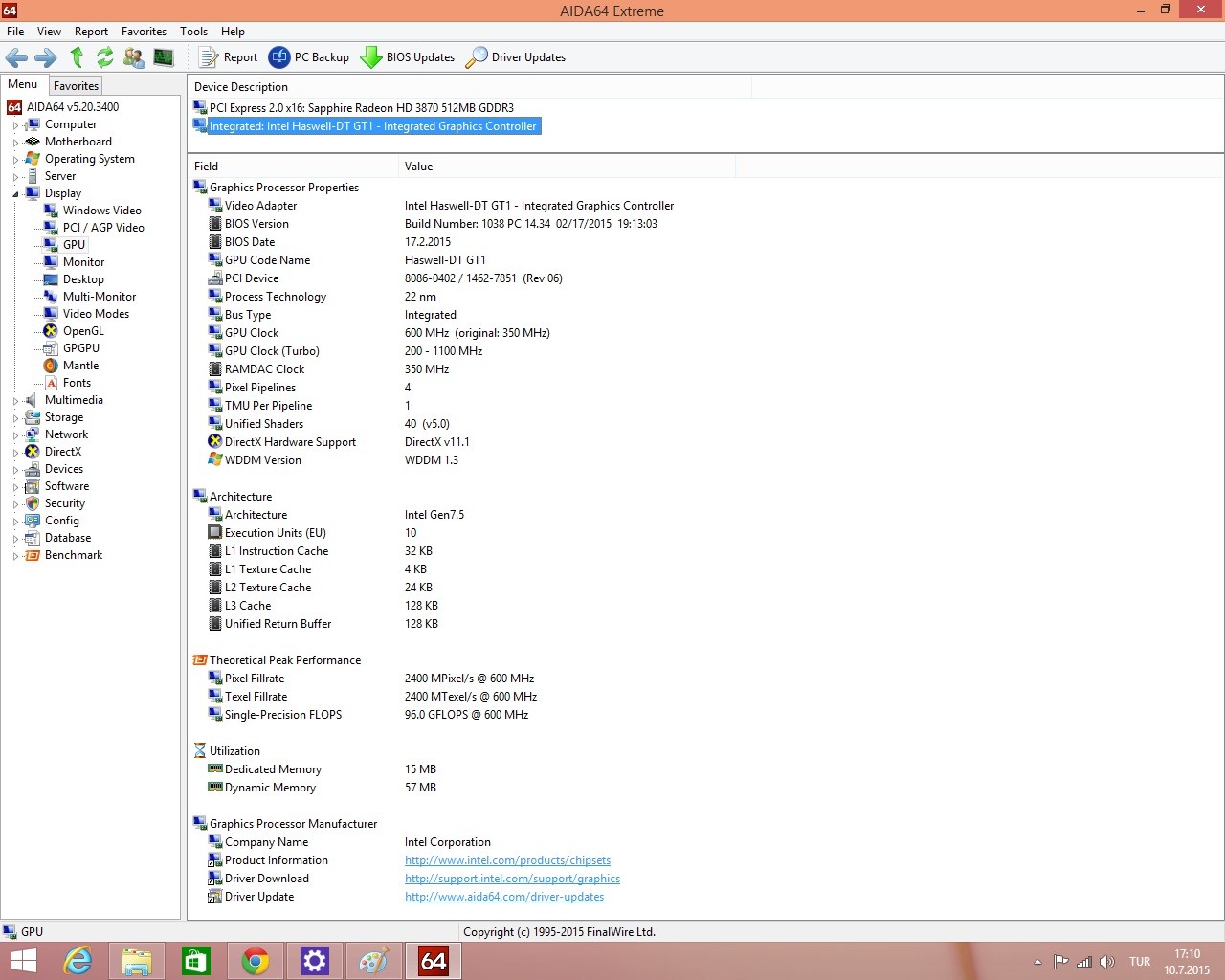1225x980 pixels.
Task: Click Driver Updates in the toolbar
Action: (x=515, y=57)
